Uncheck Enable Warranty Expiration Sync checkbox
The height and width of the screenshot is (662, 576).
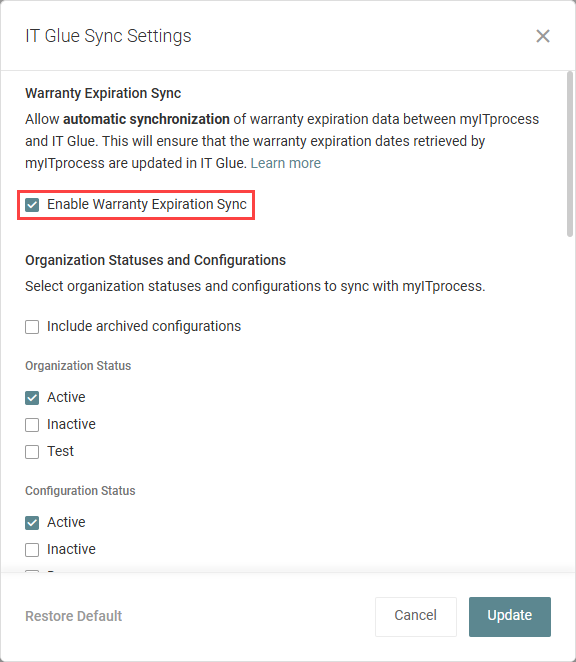32,205
